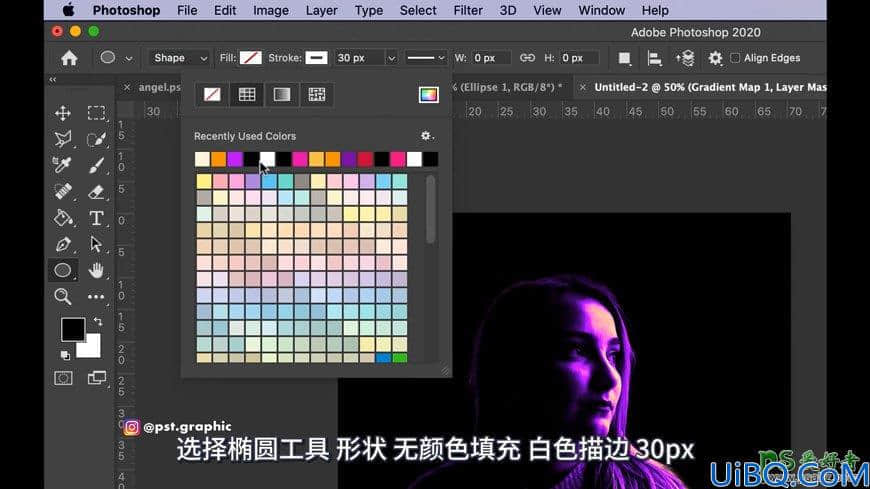Set stroke to No Color

point(212,94)
